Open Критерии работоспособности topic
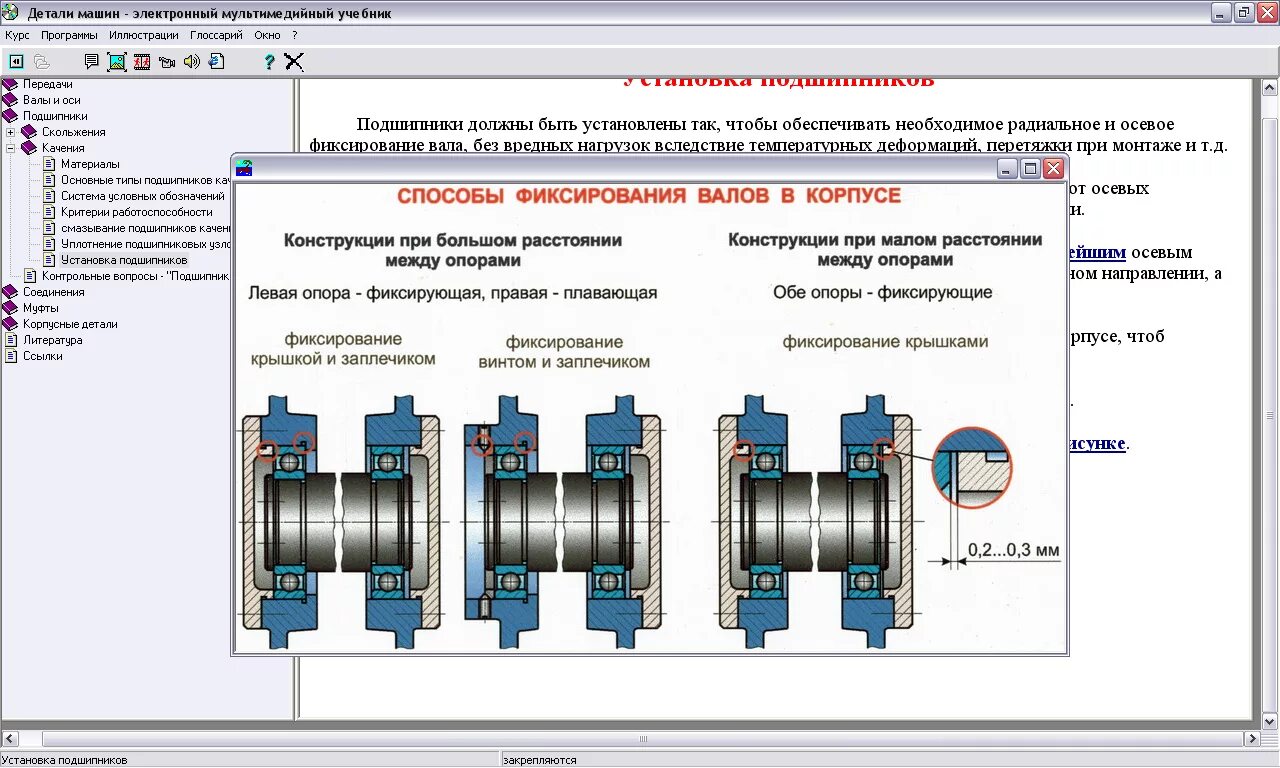1280x768 pixels. 137,212
